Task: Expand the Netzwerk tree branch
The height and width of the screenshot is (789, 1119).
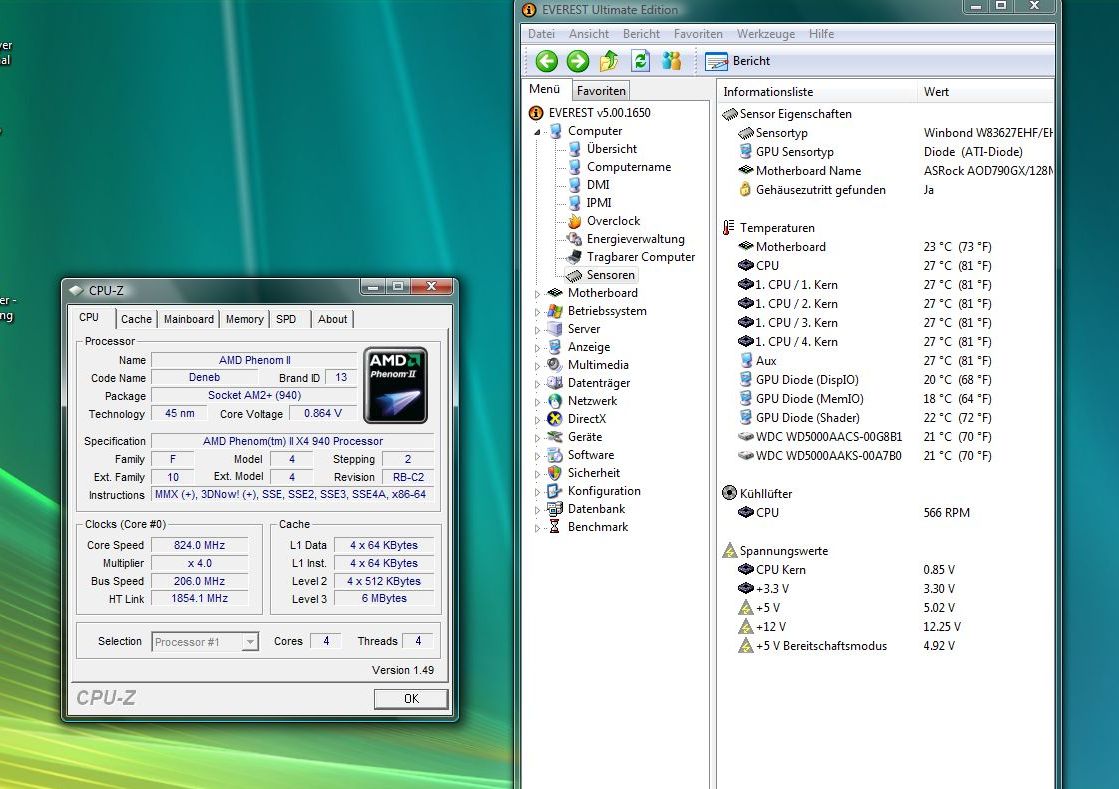Action: click(537, 402)
